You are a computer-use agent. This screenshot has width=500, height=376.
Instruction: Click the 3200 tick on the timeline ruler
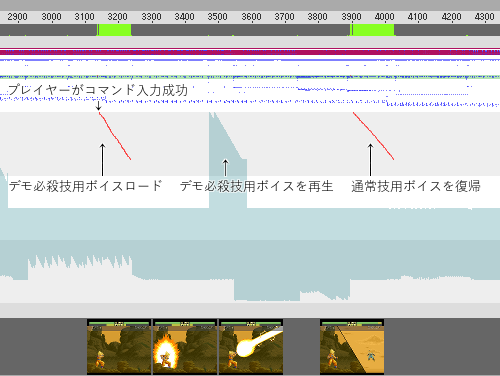click(117, 17)
